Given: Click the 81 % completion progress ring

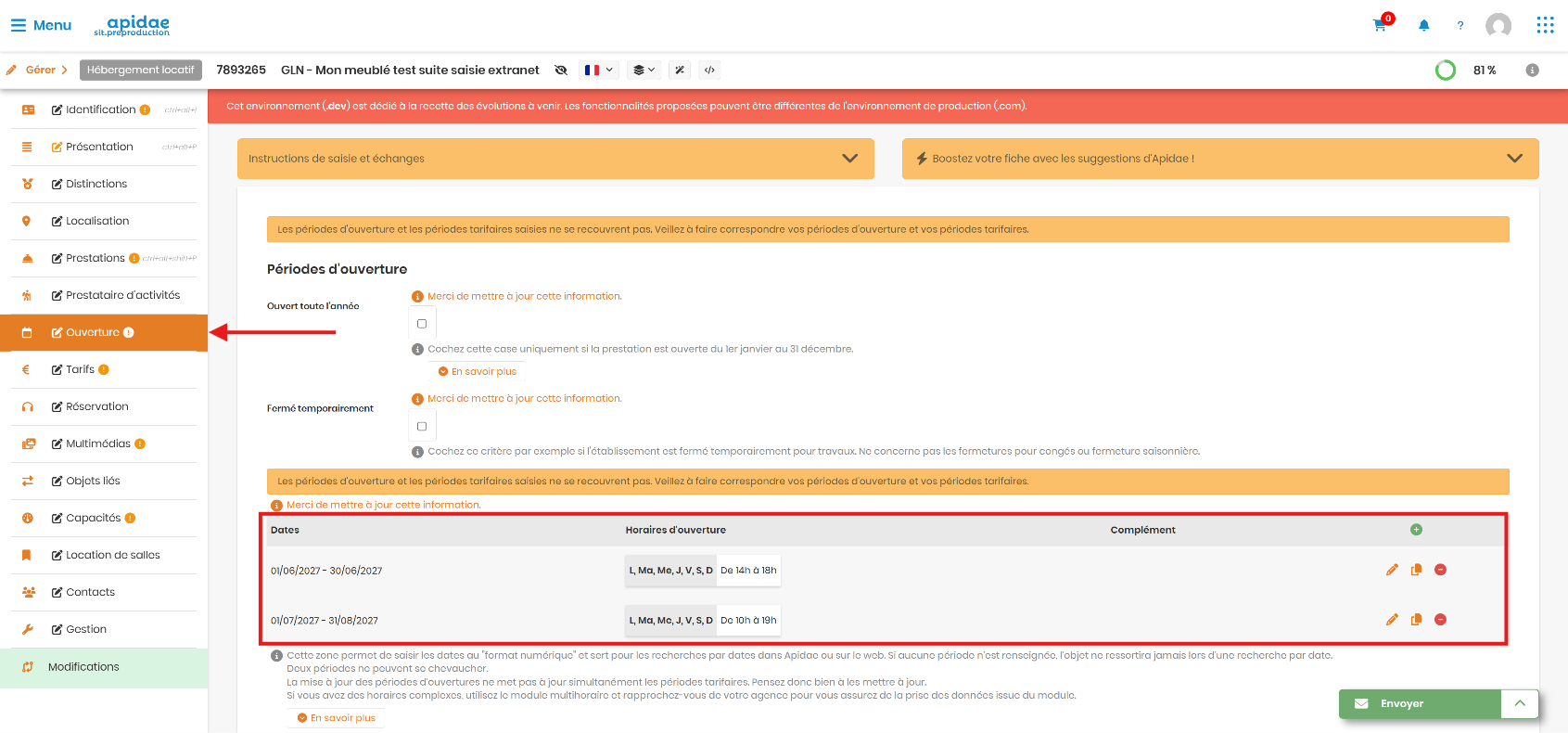Looking at the screenshot, I should pos(1446,71).
